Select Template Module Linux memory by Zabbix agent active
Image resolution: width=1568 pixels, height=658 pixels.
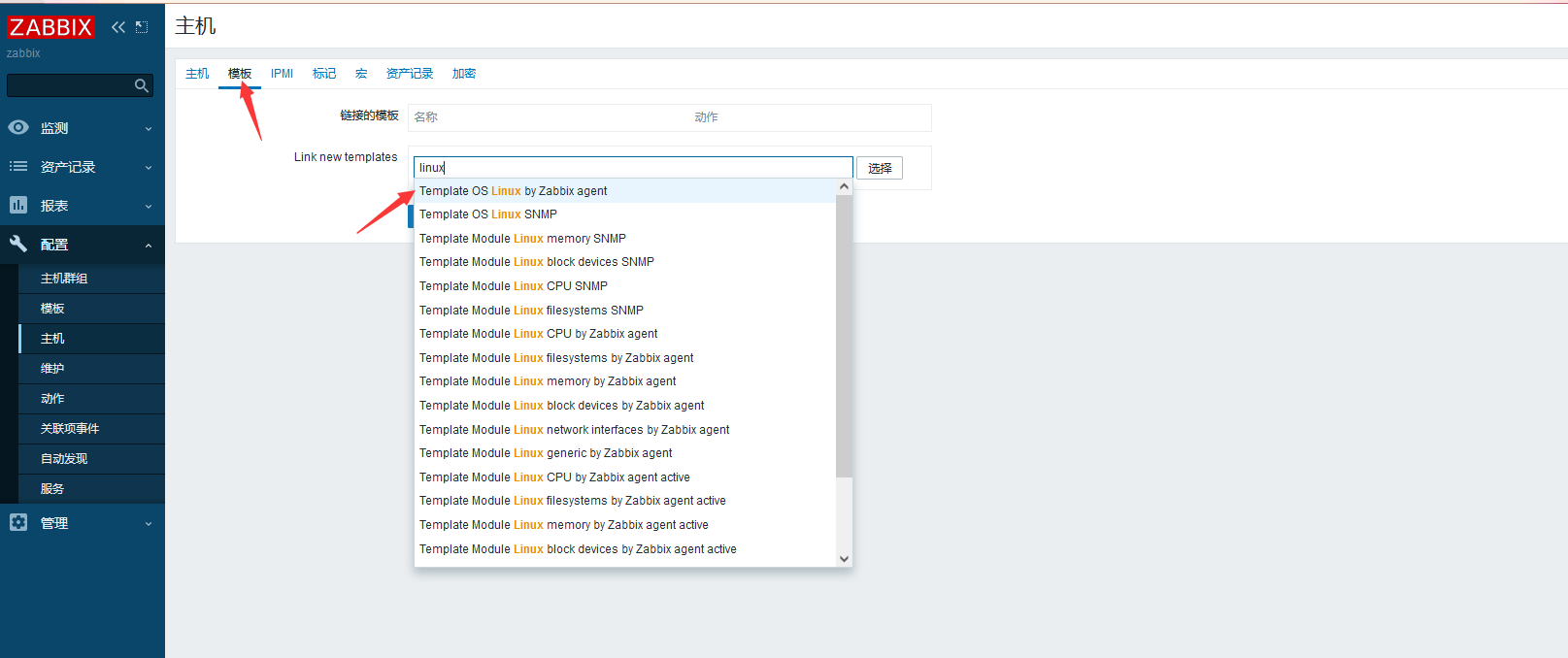coord(625,525)
